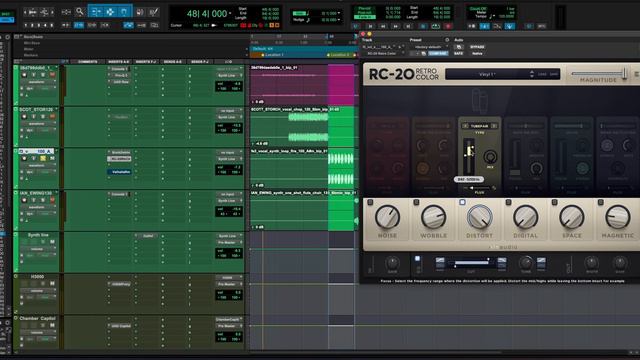The width and height of the screenshot is (640, 360).
Task: Click the INSERTS F-J column header
Action: [x=146, y=62]
